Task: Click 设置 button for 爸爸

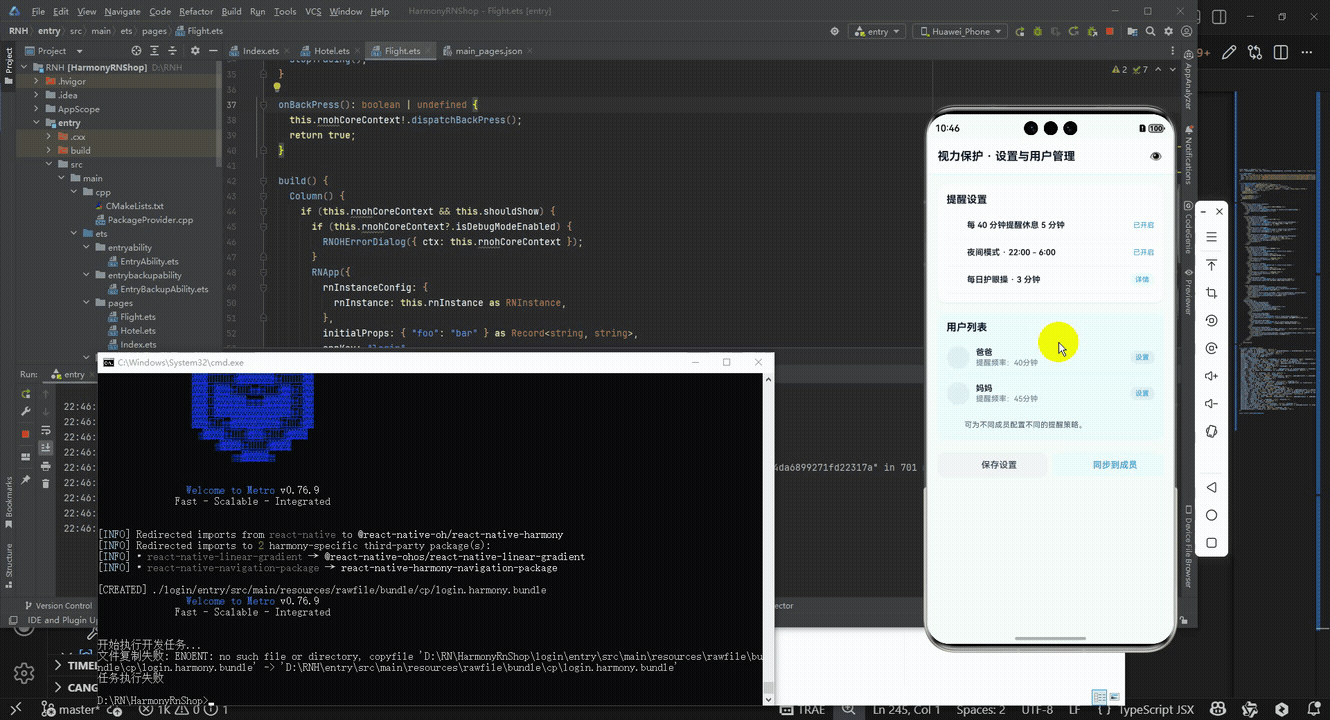Action: [x=1142, y=357]
